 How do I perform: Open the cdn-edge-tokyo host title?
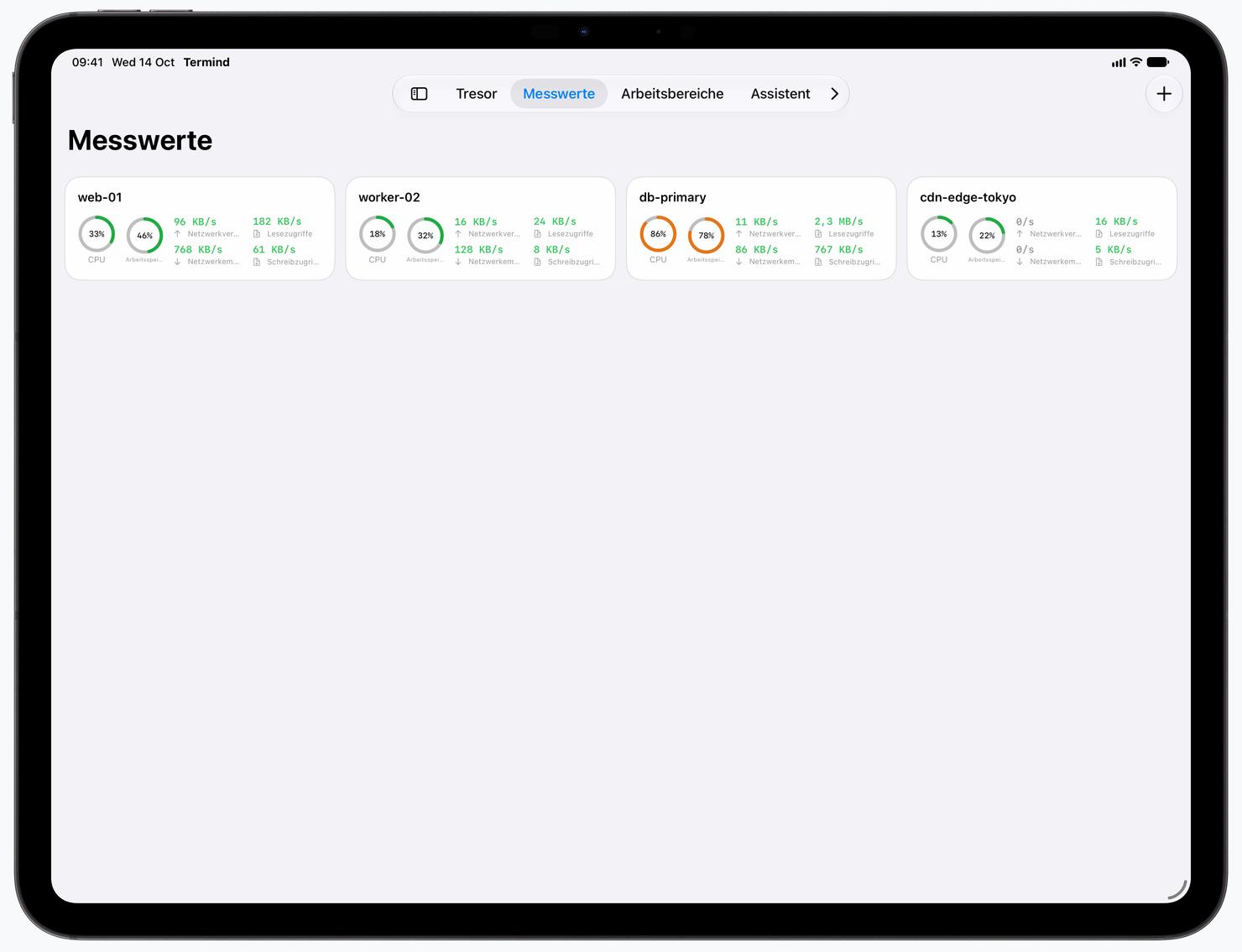[x=968, y=197]
